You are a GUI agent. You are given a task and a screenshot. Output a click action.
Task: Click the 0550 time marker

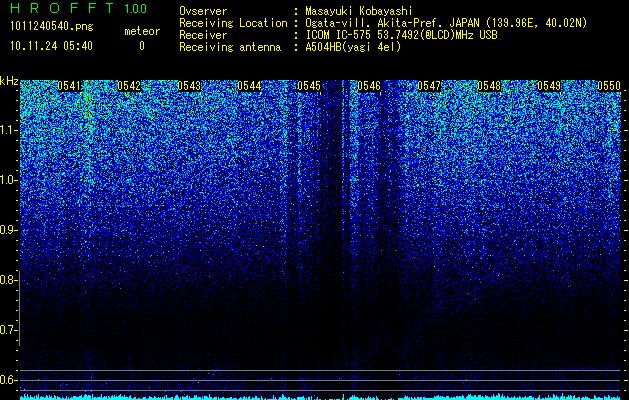609,86
